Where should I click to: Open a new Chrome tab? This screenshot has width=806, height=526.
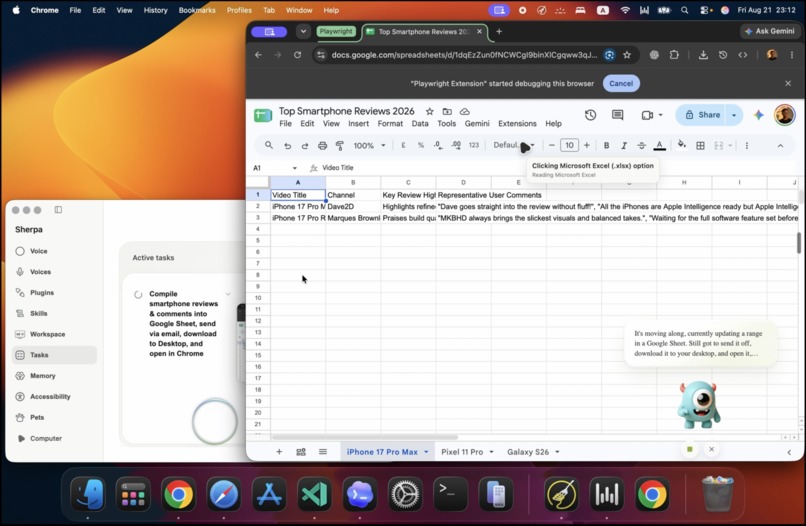coord(499,31)
